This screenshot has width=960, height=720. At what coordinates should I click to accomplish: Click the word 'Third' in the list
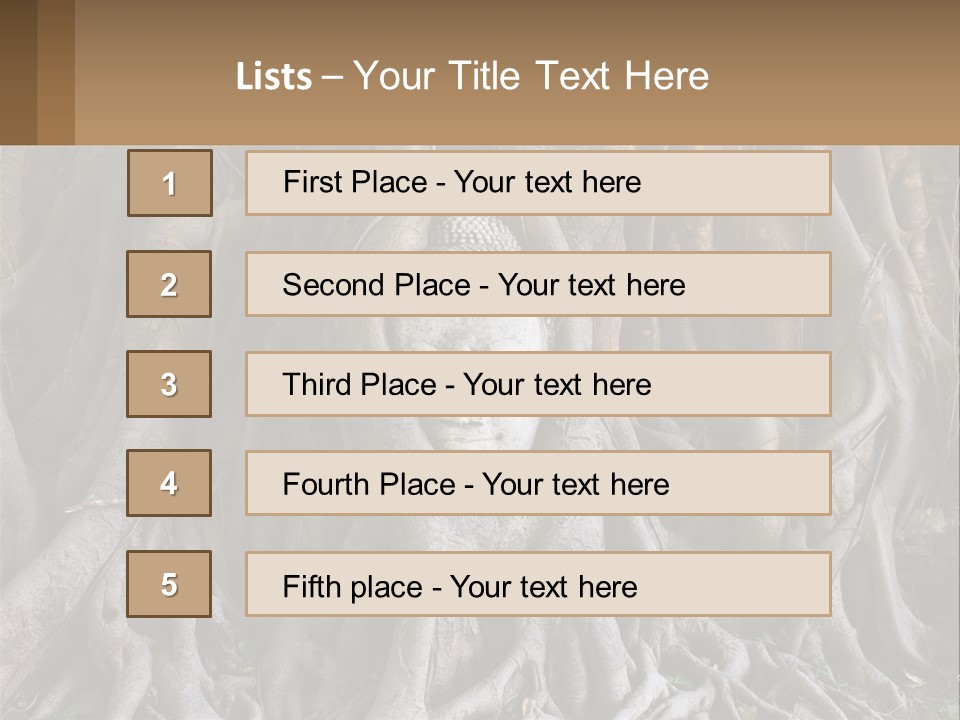pyautogui.click(x=316, y=385)
